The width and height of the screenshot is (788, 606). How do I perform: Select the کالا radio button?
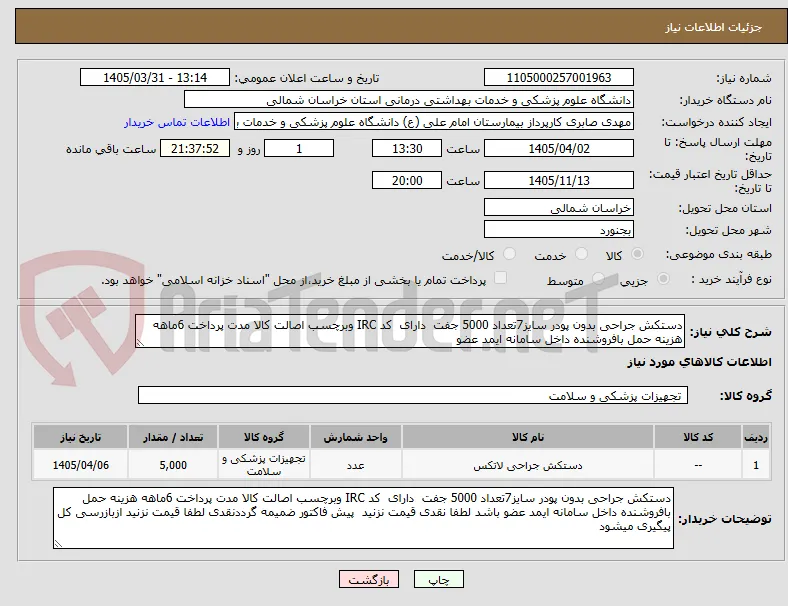tap(637, 254)
